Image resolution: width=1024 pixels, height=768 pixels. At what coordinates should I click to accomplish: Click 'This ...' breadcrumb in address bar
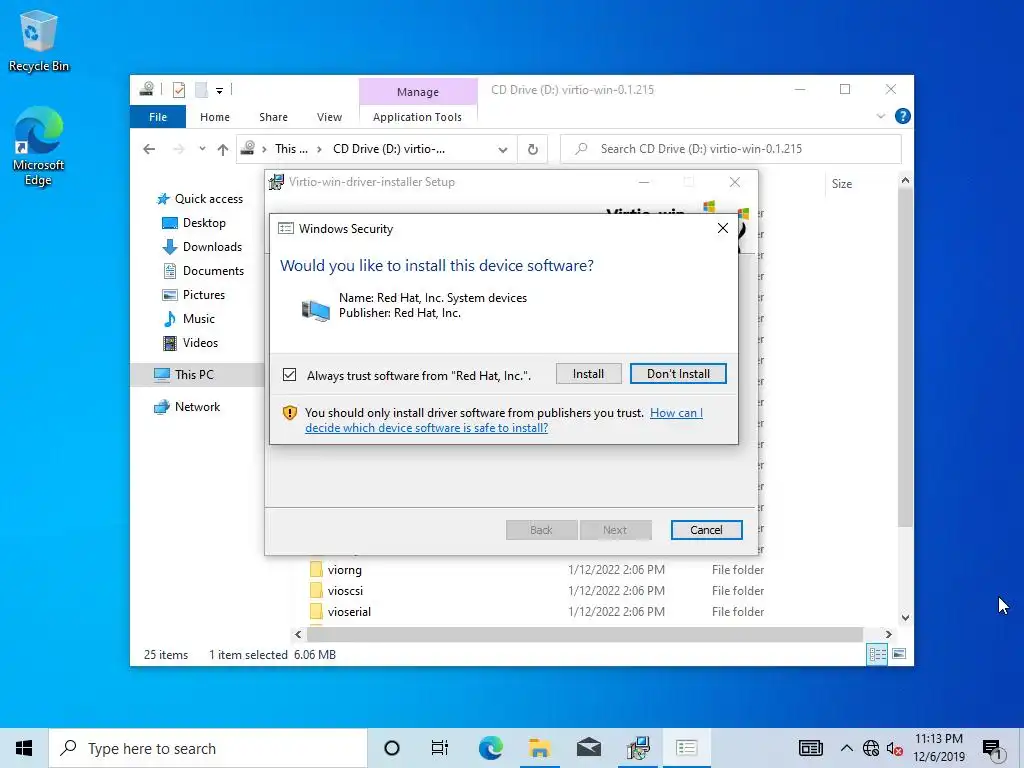tap(291, 149)
